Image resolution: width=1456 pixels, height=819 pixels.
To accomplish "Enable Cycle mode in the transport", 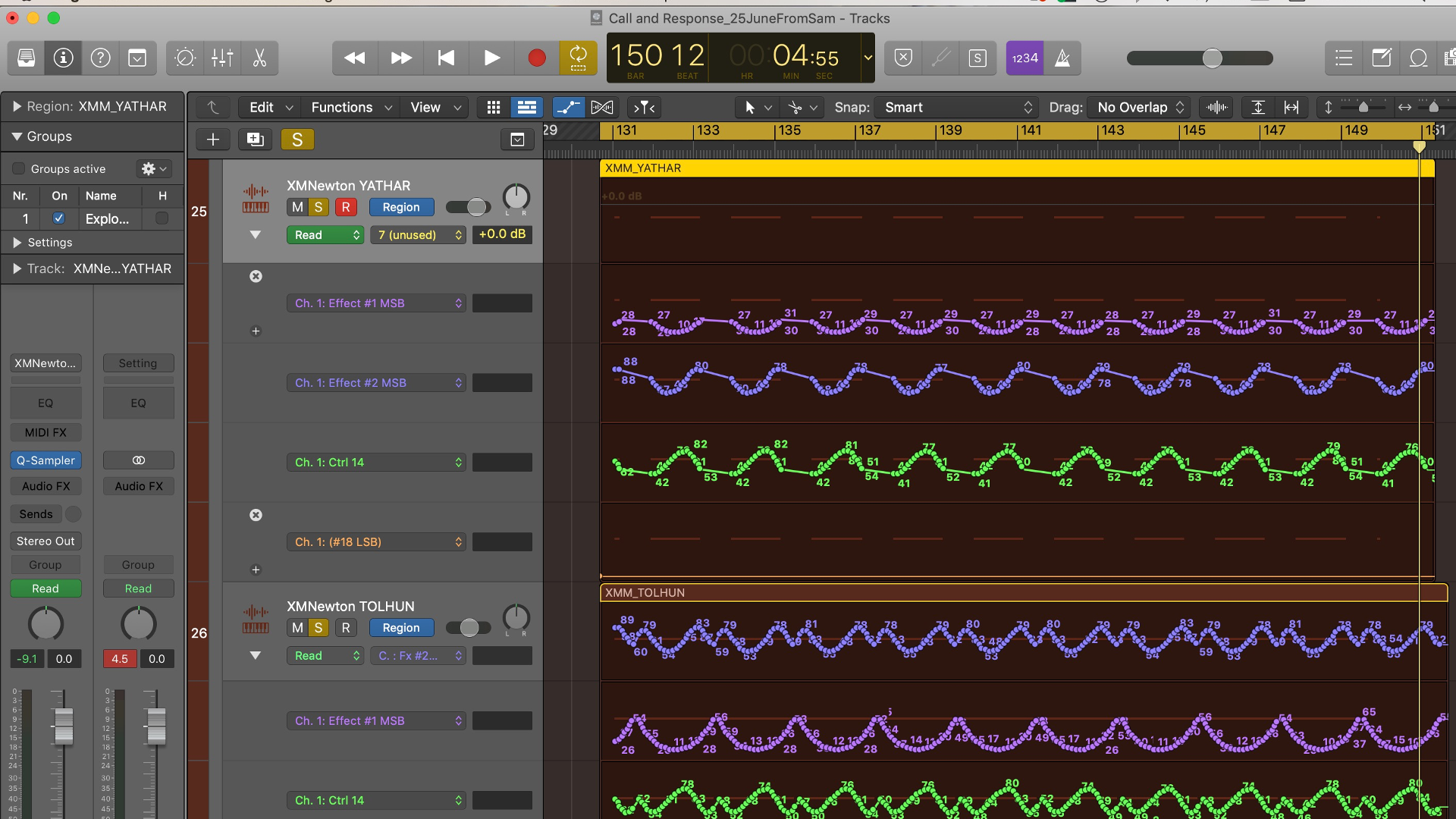I will click(579, 58).
